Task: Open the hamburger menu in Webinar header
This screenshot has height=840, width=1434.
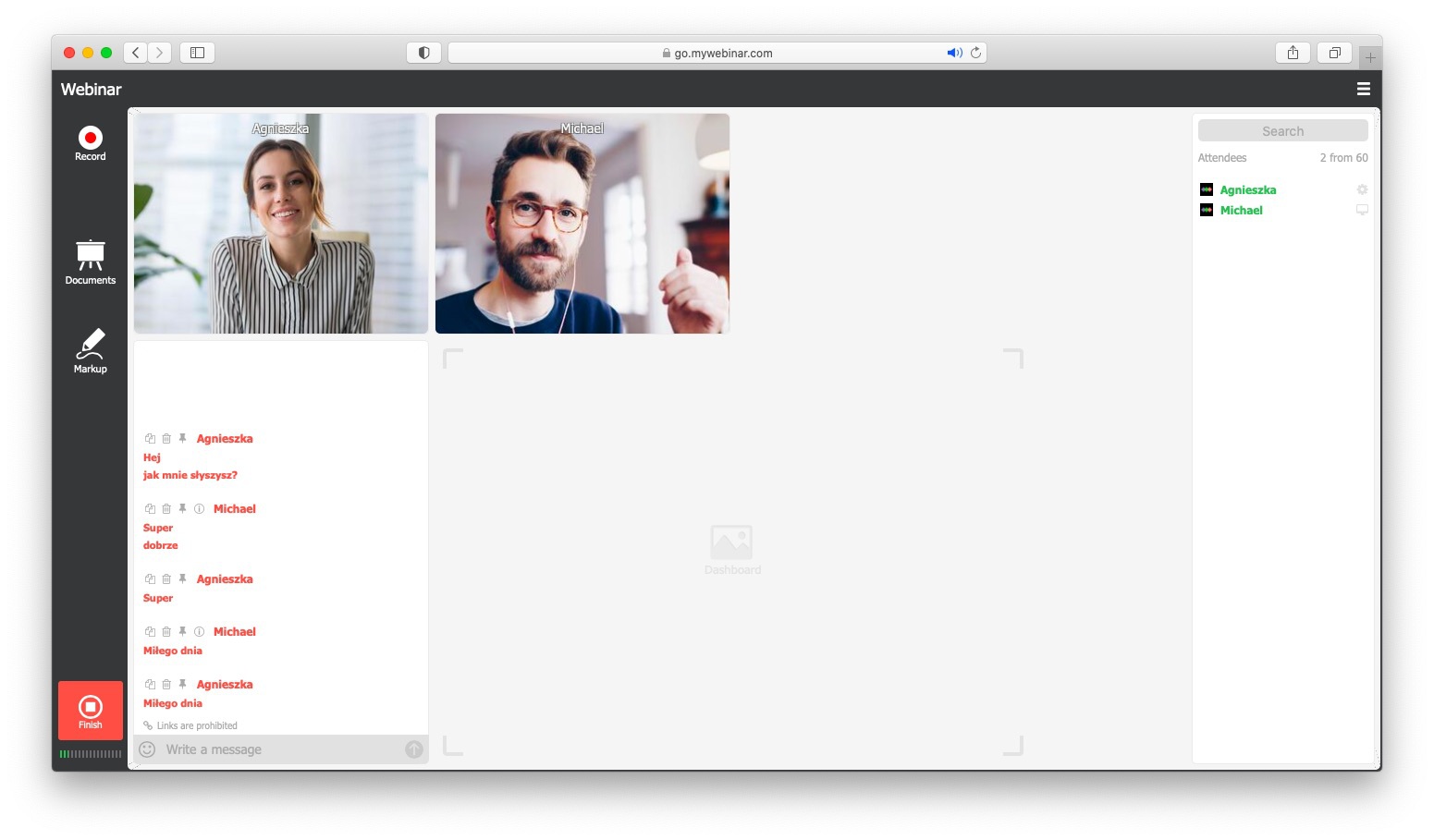Action: click(1363, 89)
